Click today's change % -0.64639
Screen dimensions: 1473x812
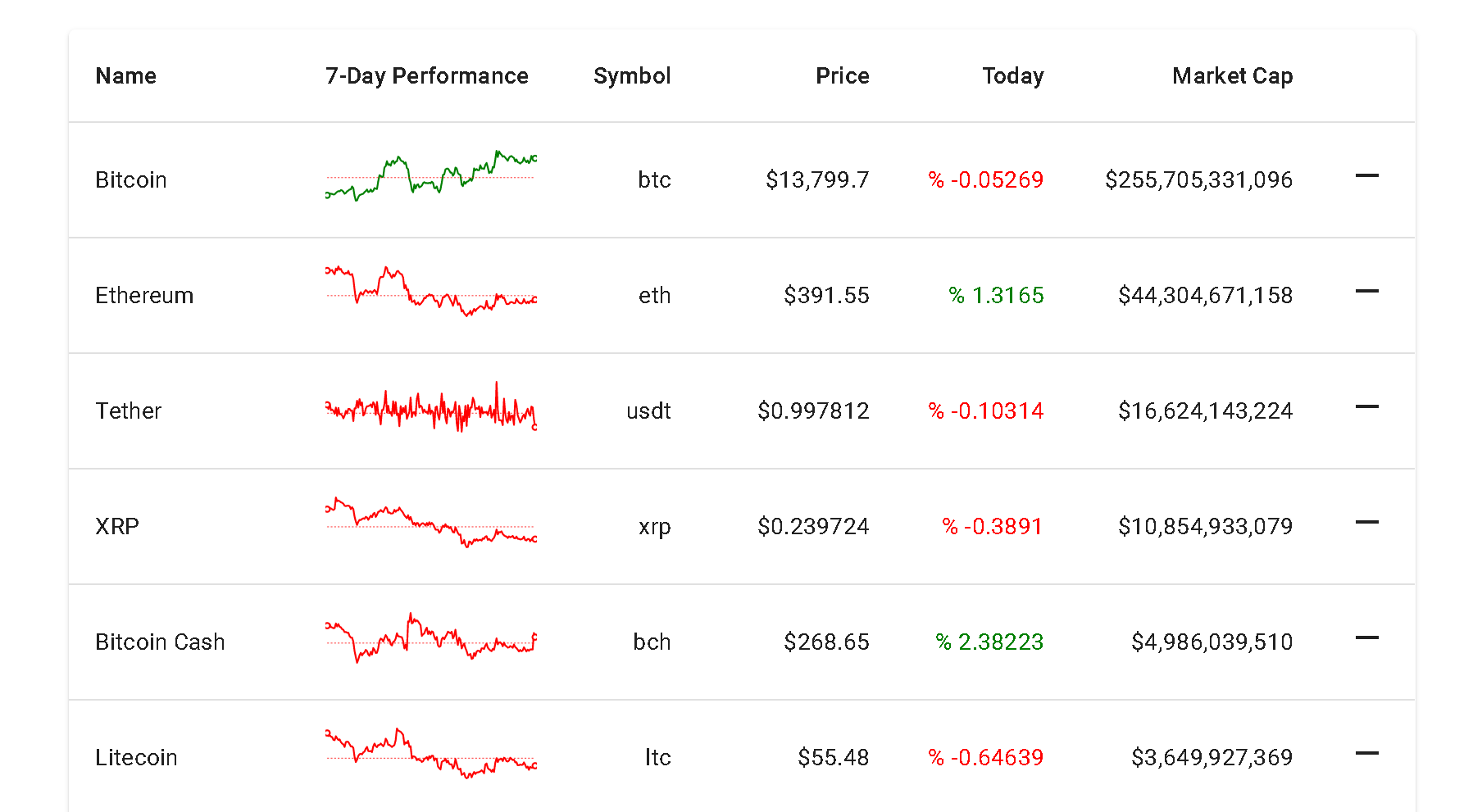point(986,758)
